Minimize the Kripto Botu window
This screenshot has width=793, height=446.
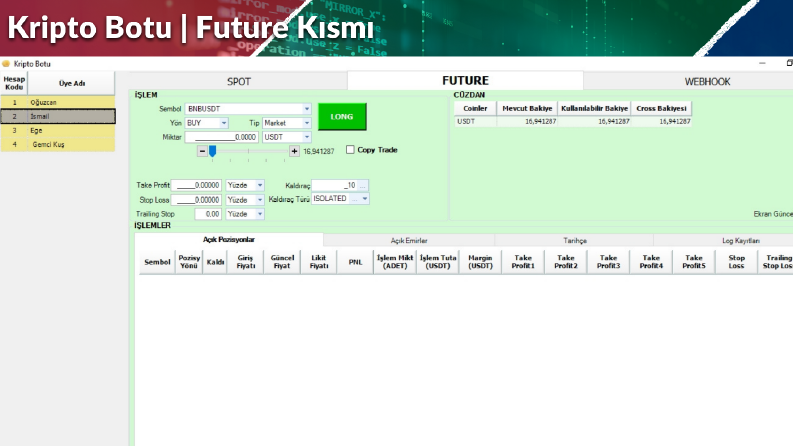762,63
